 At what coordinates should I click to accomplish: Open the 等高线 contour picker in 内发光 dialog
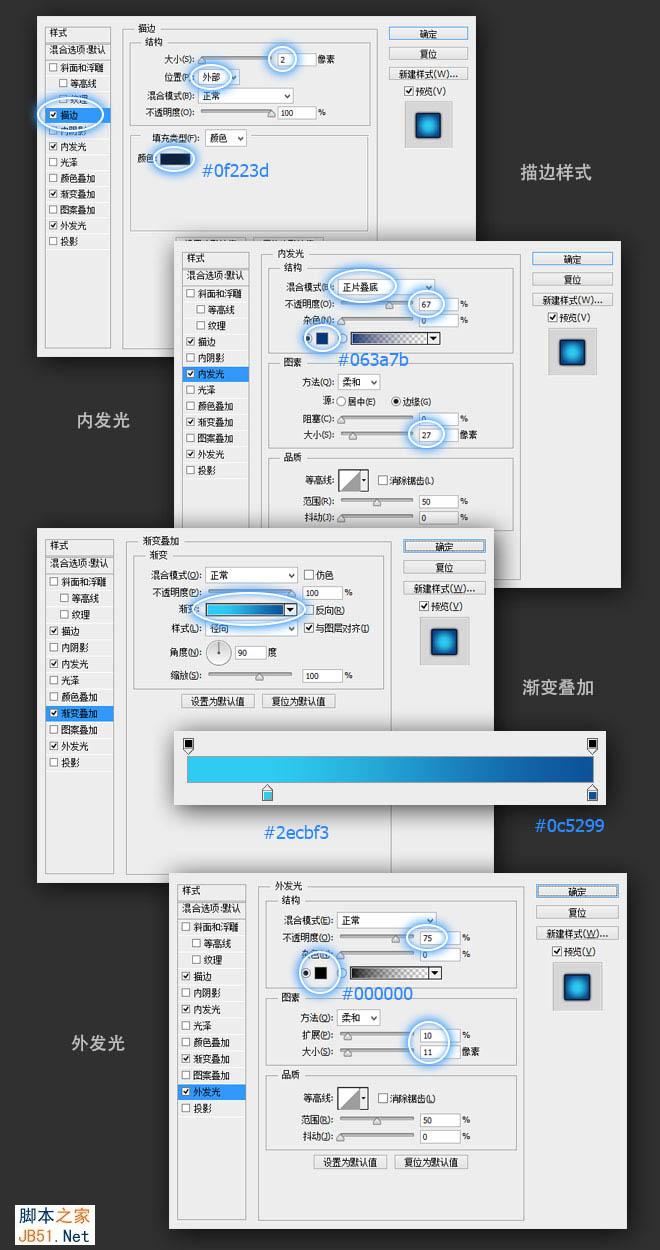[x=355, y=480]
